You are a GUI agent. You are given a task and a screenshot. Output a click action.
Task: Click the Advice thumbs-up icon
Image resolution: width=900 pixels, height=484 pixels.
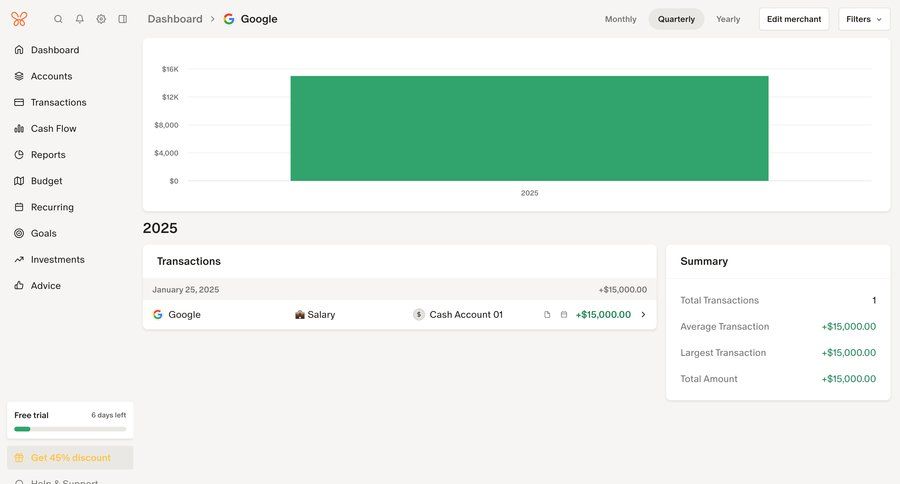click(19, 285)
